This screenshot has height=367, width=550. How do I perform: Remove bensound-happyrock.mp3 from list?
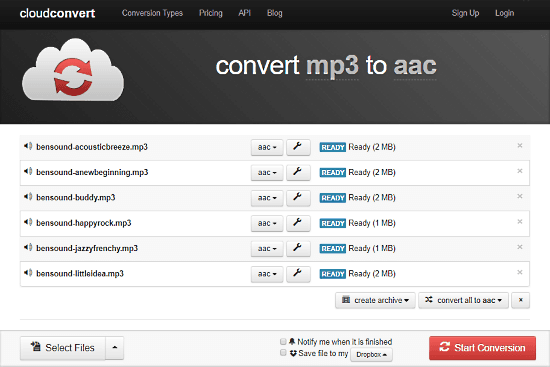click(520, 222)
